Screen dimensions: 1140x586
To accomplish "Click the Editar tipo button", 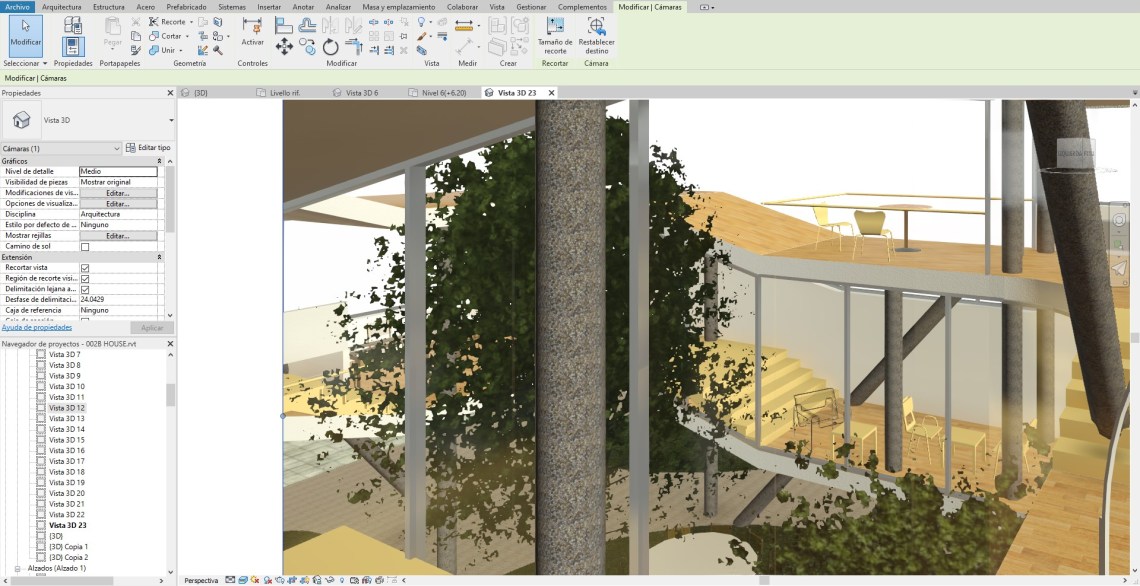I will click(148, 148).
